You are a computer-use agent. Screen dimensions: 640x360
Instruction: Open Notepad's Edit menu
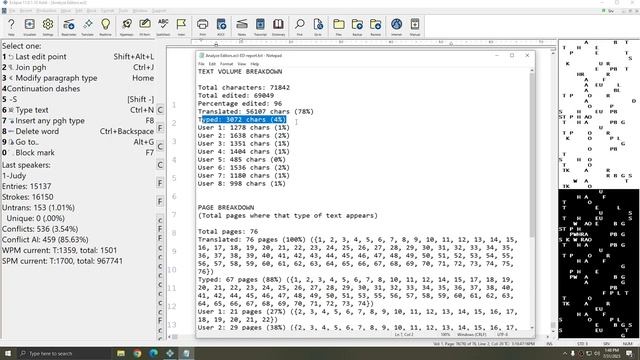tap(212, 64)
